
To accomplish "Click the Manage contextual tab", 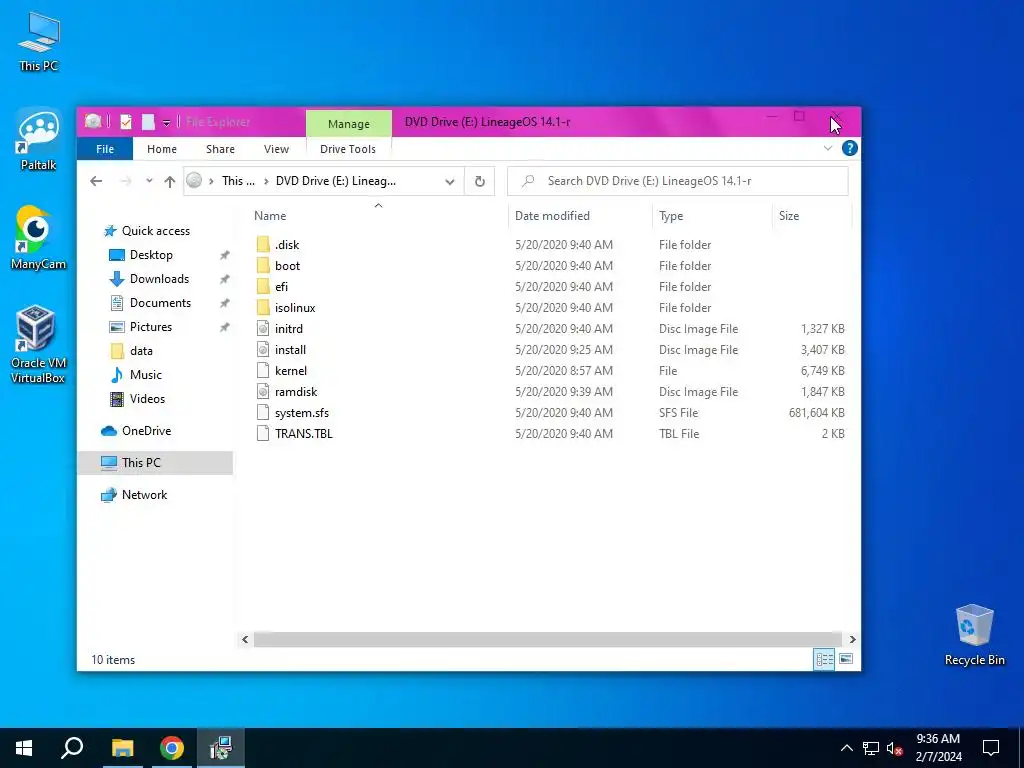I will pyautogui.click(x=349, y=123).
